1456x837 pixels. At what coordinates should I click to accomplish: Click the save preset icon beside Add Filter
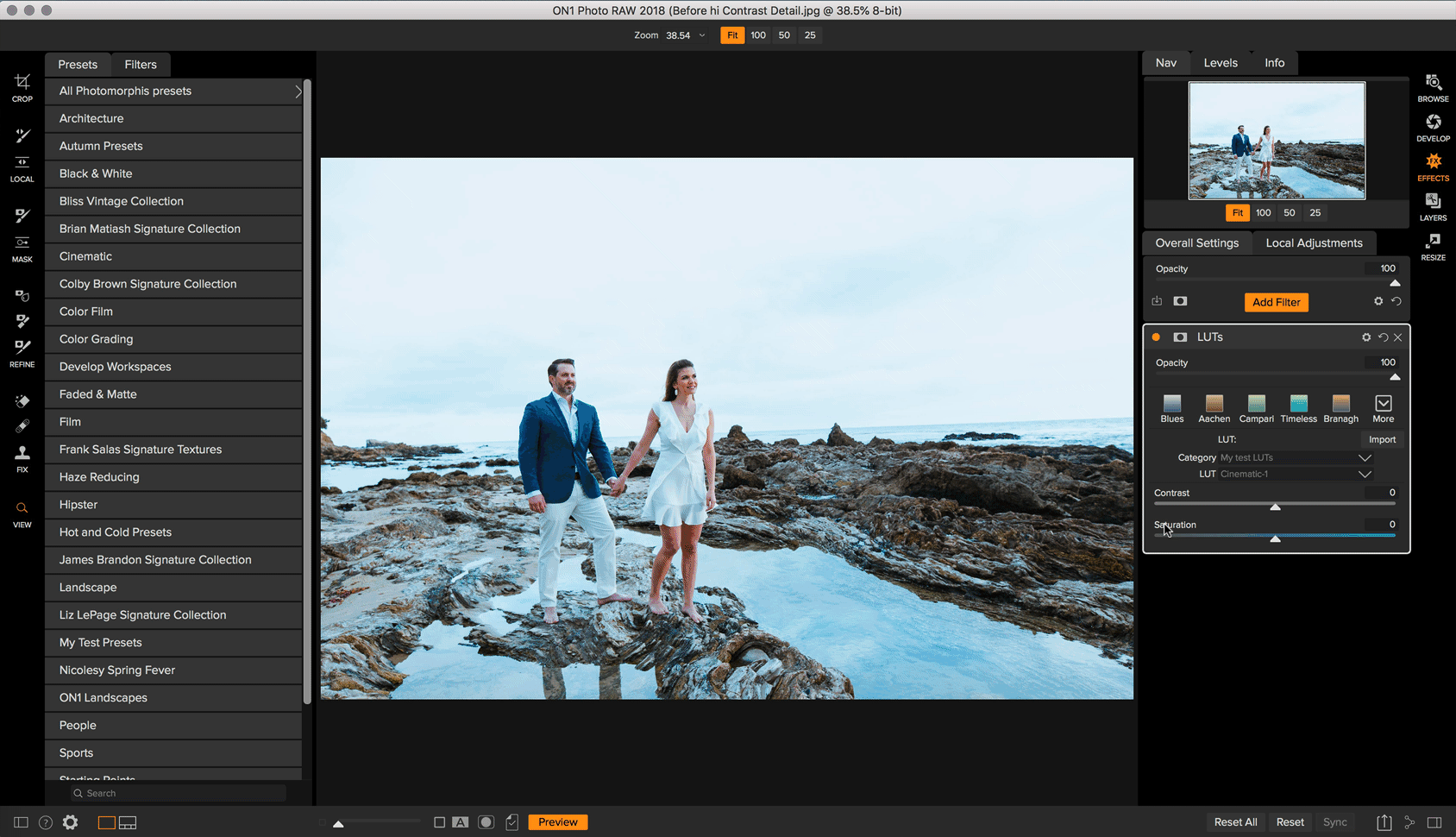1157,301
